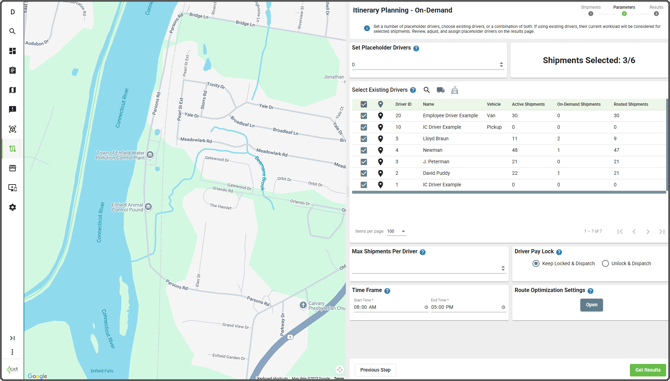Locate Newman with map pin icon
The image size is (670, 381).
tap(380, 150)
